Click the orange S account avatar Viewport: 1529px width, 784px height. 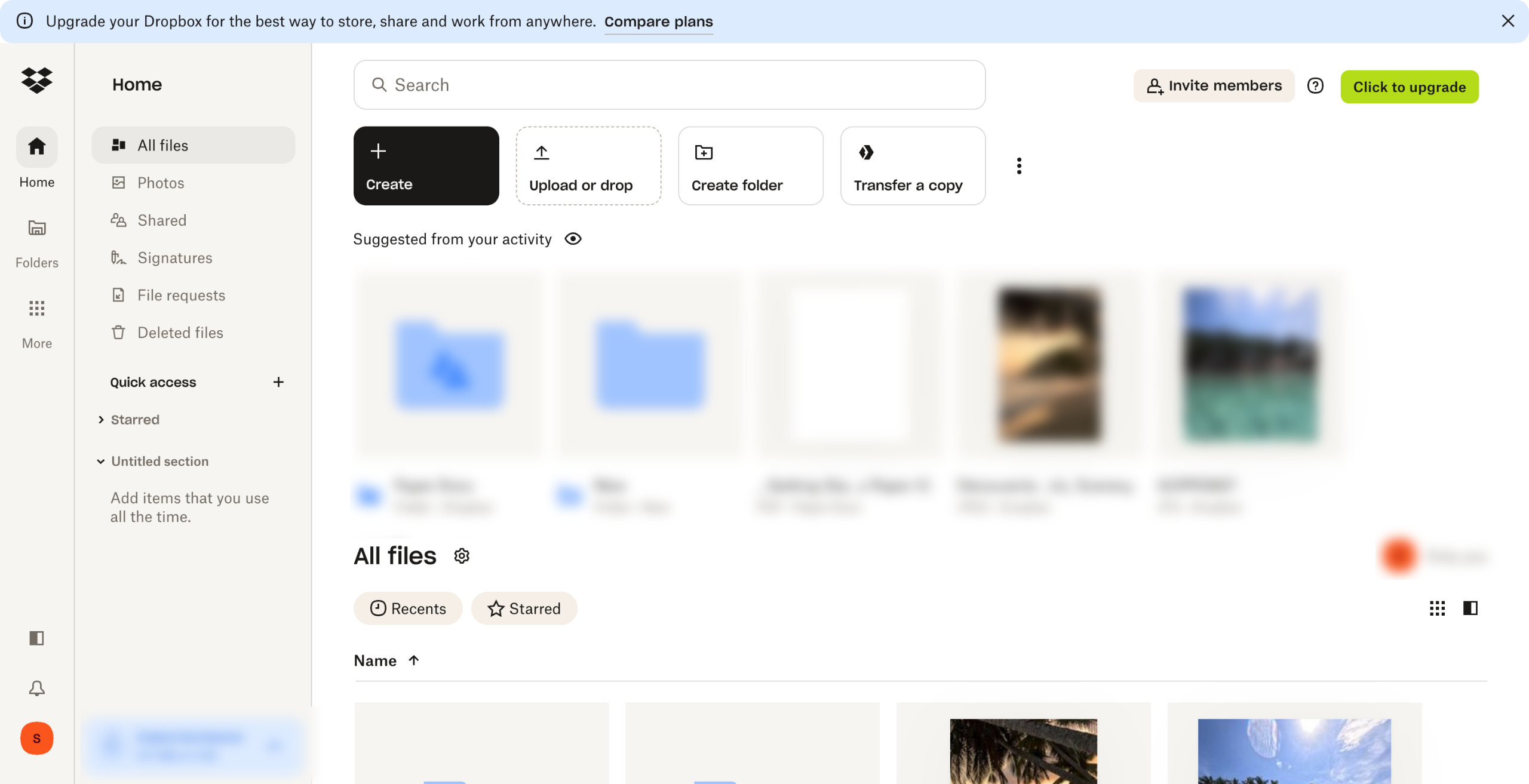pyautogui.click(x=36, y=739)
